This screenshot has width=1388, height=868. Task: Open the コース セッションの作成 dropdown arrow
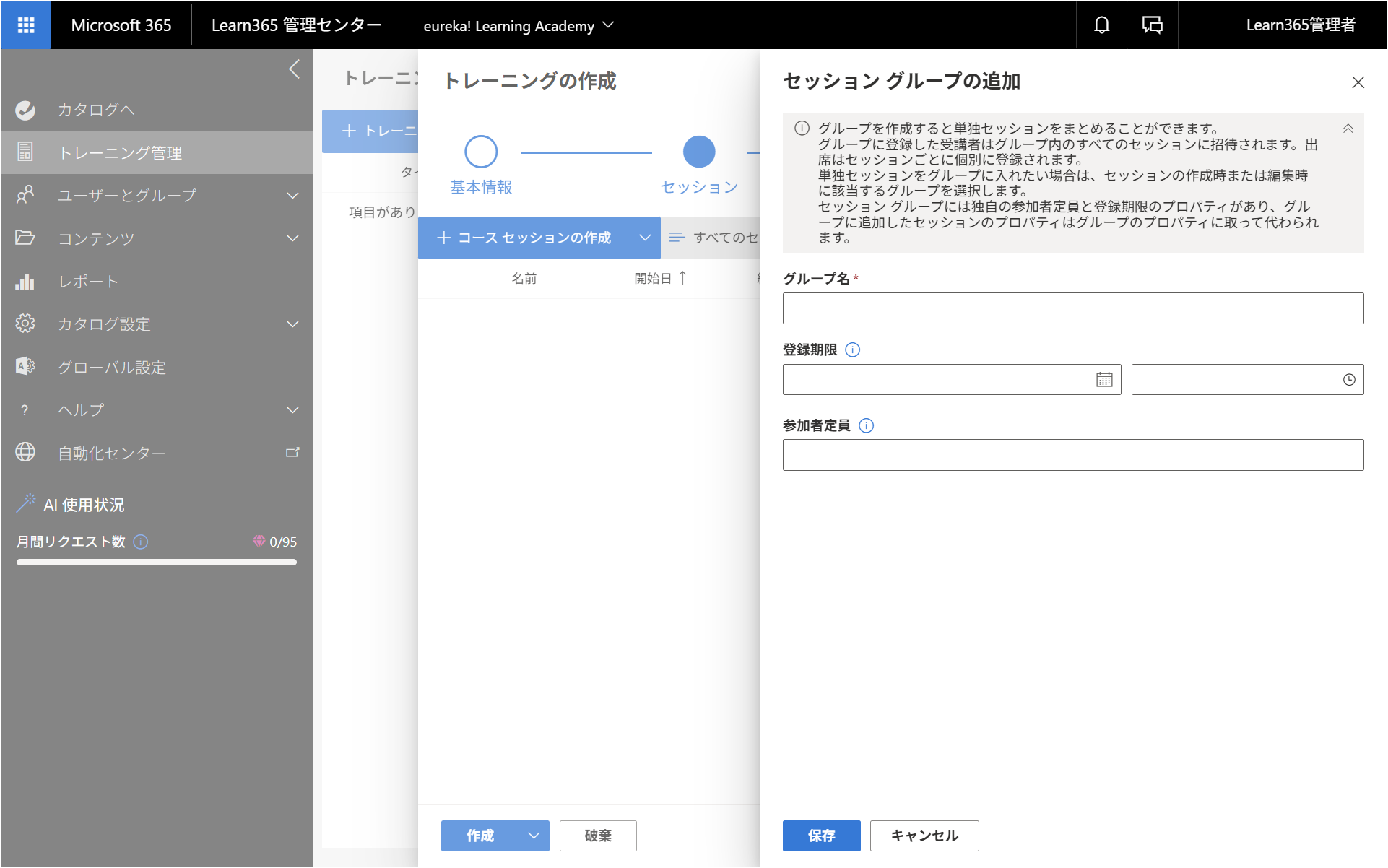[x=645, y=238]
